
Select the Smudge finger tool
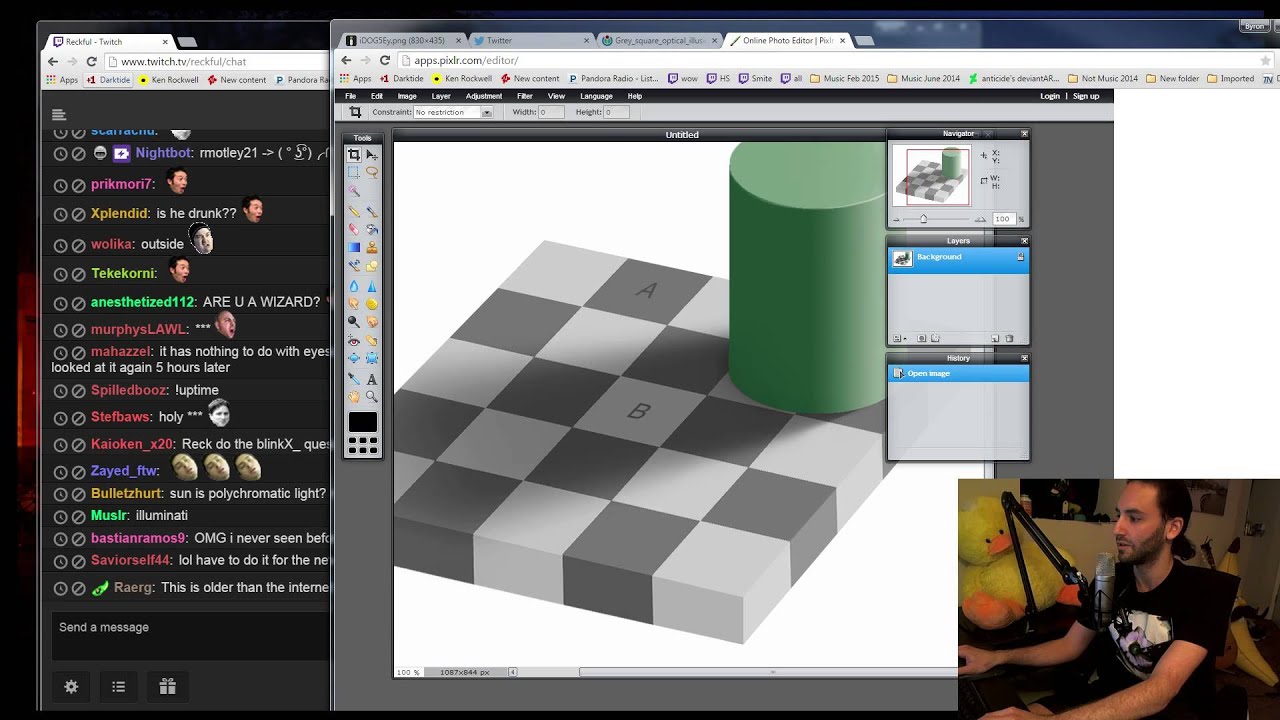354,304
